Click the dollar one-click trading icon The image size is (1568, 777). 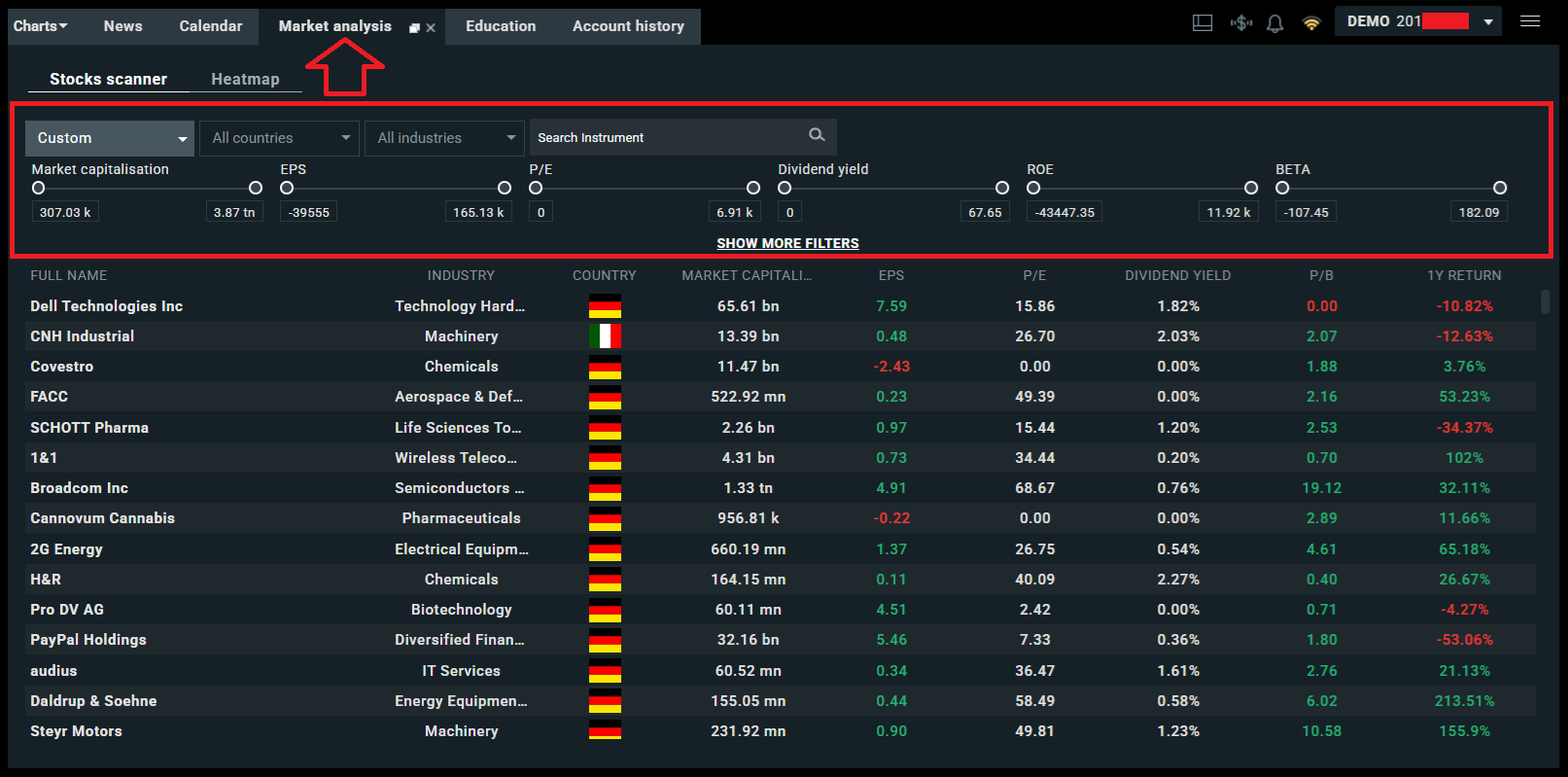click(1240, 22)
